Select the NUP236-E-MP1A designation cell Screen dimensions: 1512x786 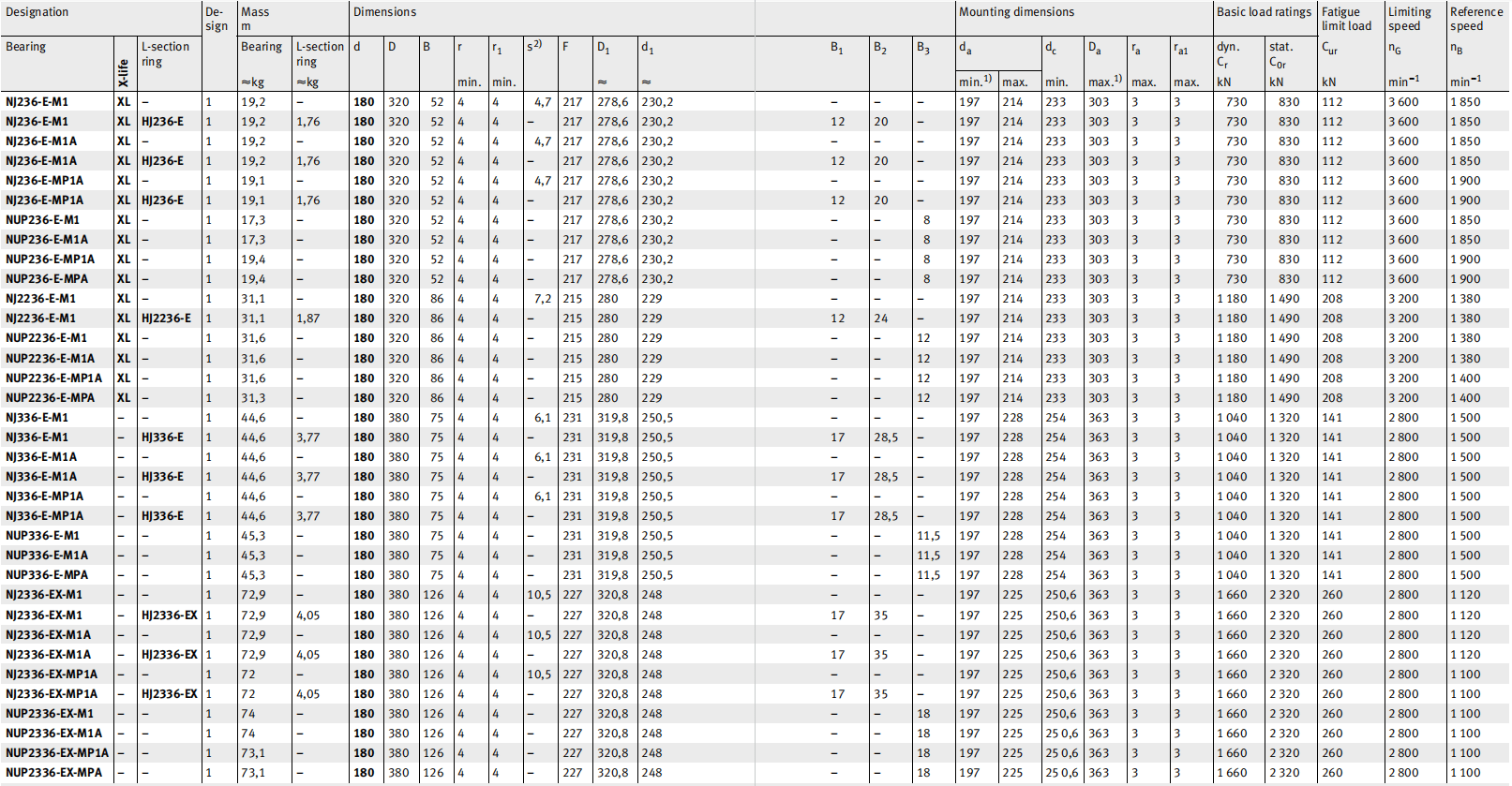pos(50,260)
